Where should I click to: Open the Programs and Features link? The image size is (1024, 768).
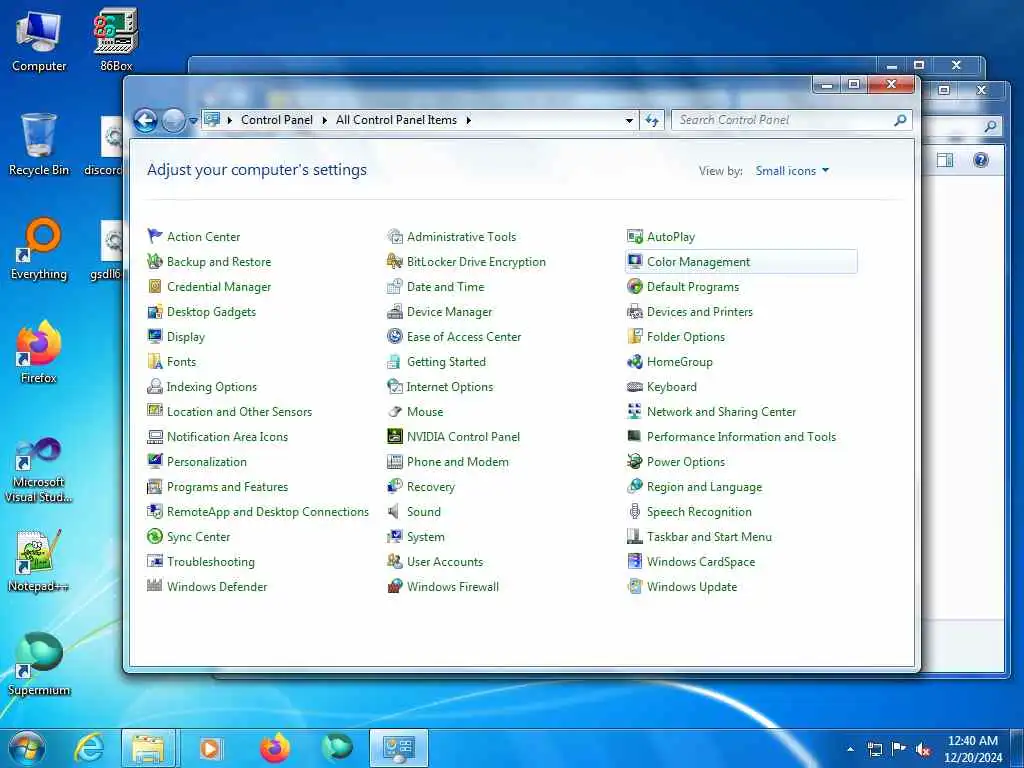[x=227, y=487]
